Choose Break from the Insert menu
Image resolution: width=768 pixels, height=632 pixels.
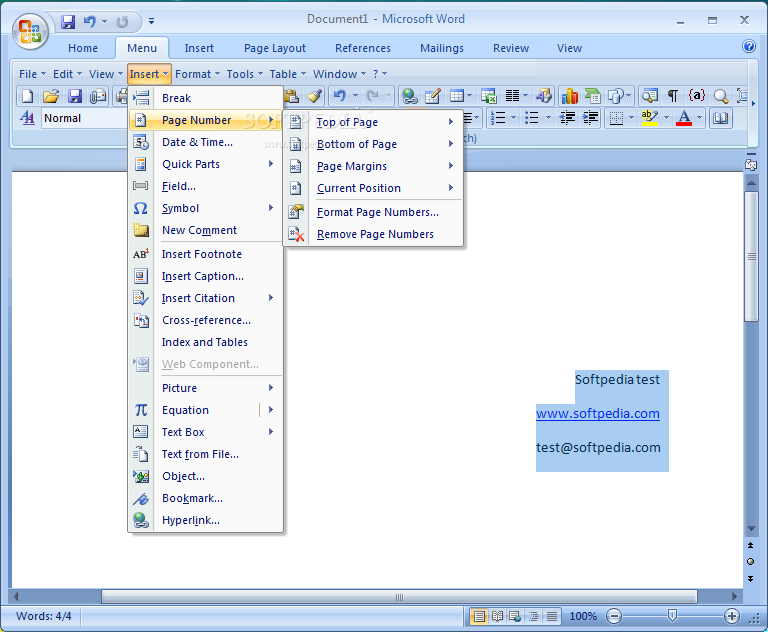(x=205, y=98)
